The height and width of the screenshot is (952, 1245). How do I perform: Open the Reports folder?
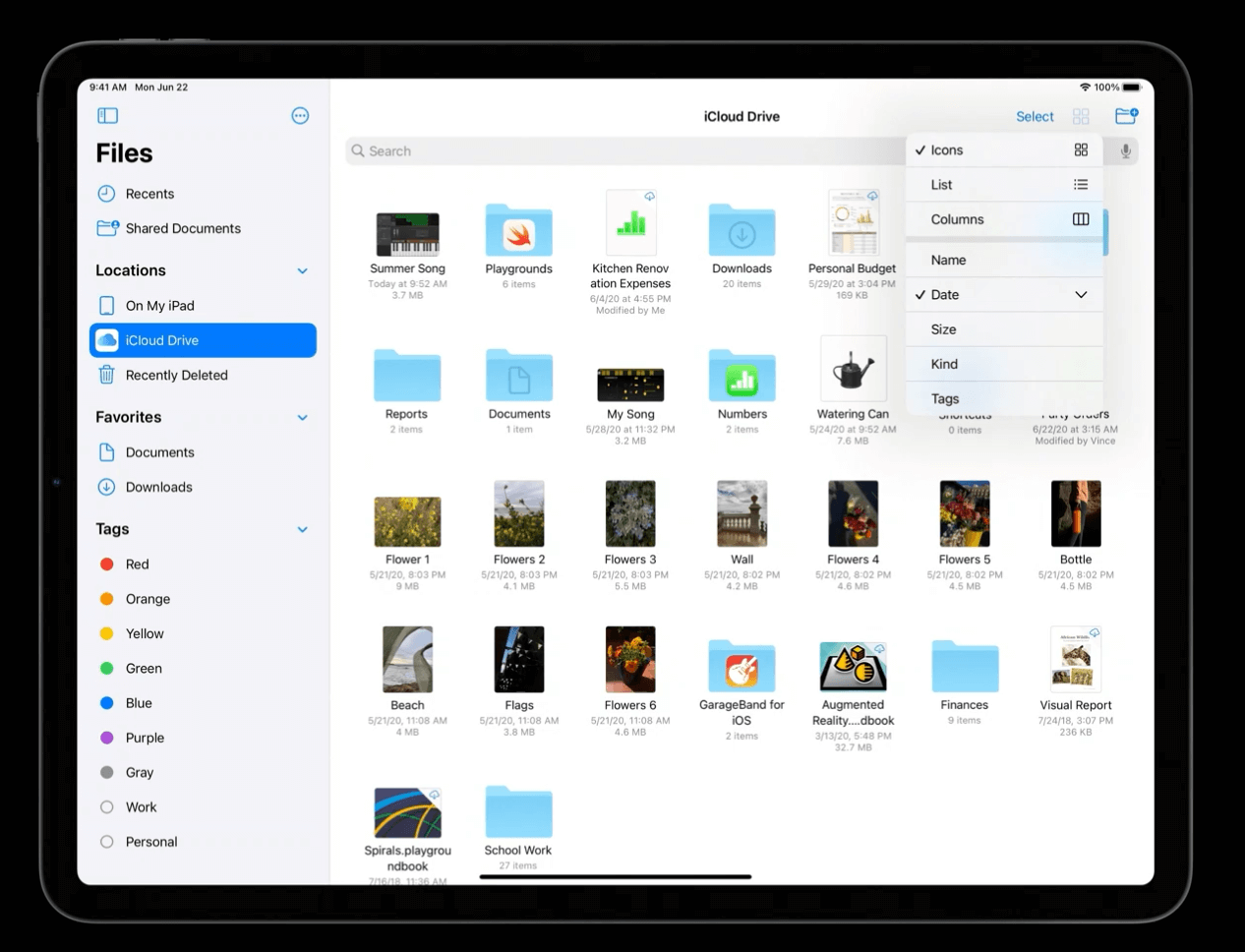[407, 375]
